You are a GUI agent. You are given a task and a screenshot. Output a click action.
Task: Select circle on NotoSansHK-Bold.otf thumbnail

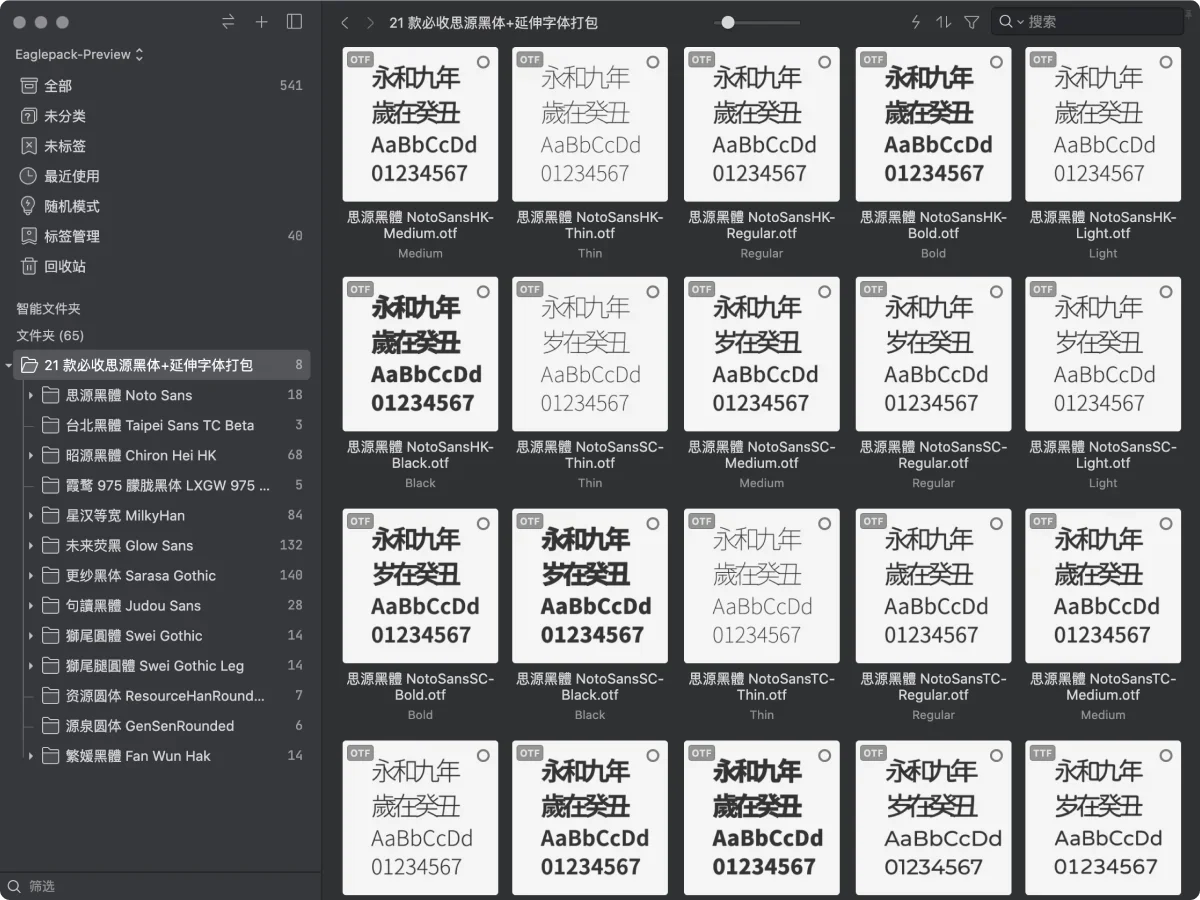(x=996, y=62)
